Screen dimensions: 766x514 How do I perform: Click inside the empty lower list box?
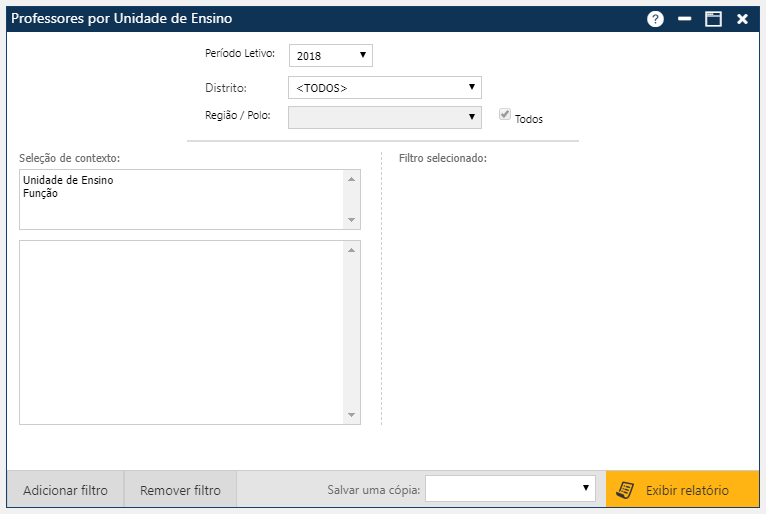coord(180,332)
